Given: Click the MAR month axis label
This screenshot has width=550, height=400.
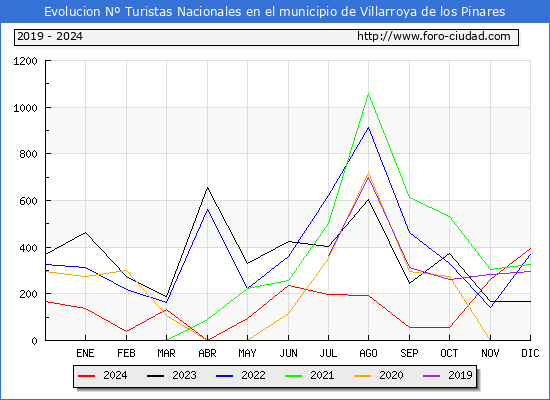Looking at the screenshot, I should click(167, 353).
